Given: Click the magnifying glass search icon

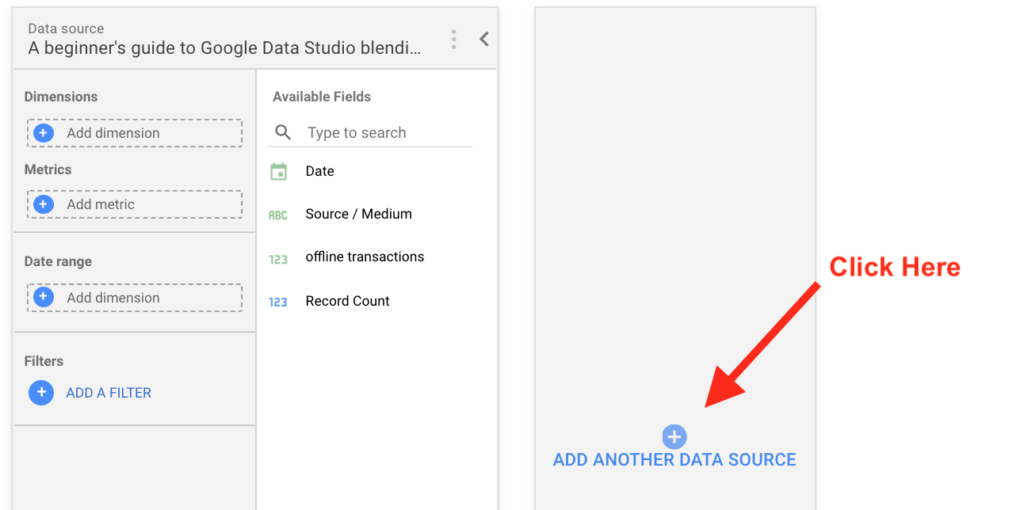Looking at the screenshot, I should (x=283, y=132).
